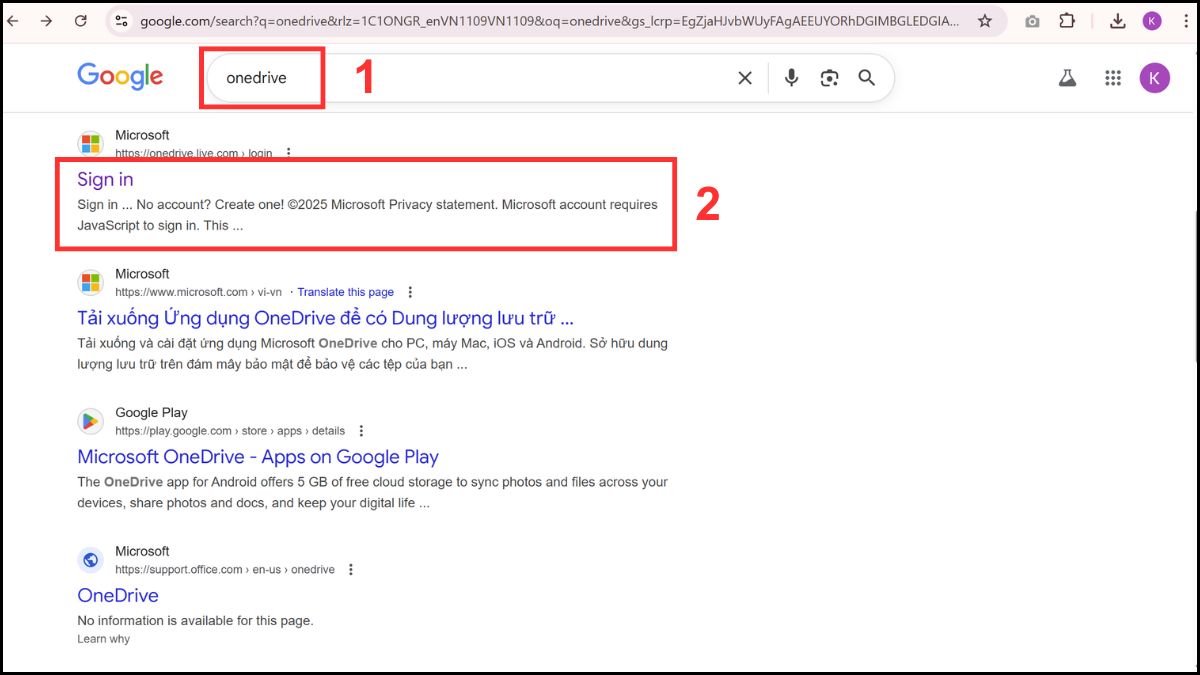
Task: Click the camera icon in browser toolbar
Action: click(1032, 21)
